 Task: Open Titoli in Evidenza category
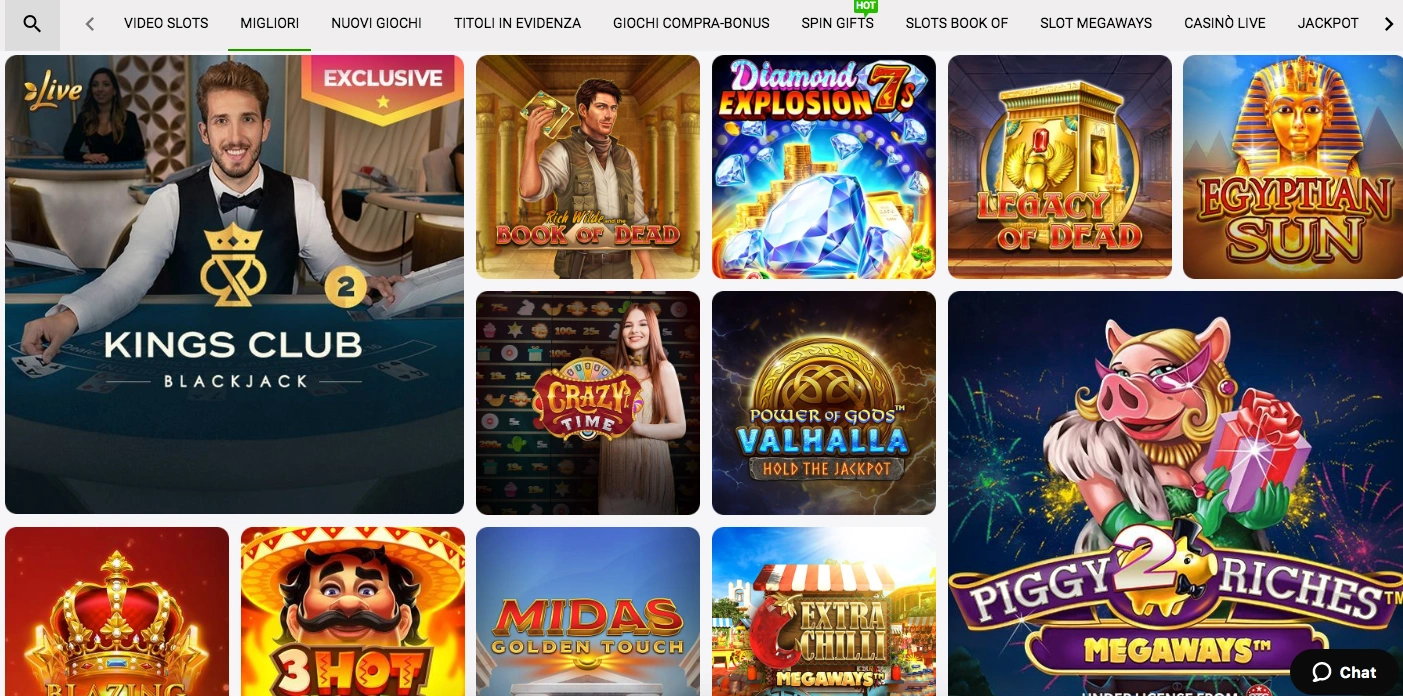coord(517,23)
